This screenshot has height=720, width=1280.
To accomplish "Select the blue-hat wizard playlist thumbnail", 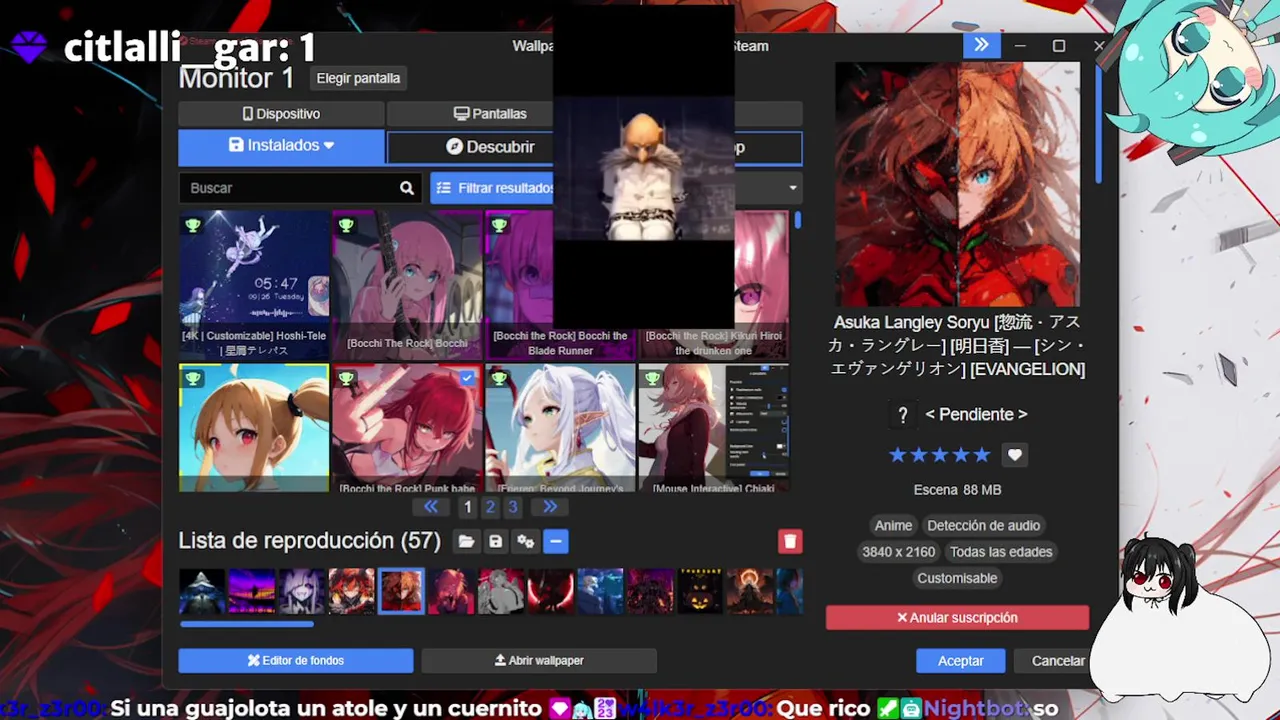I will 202,591.
